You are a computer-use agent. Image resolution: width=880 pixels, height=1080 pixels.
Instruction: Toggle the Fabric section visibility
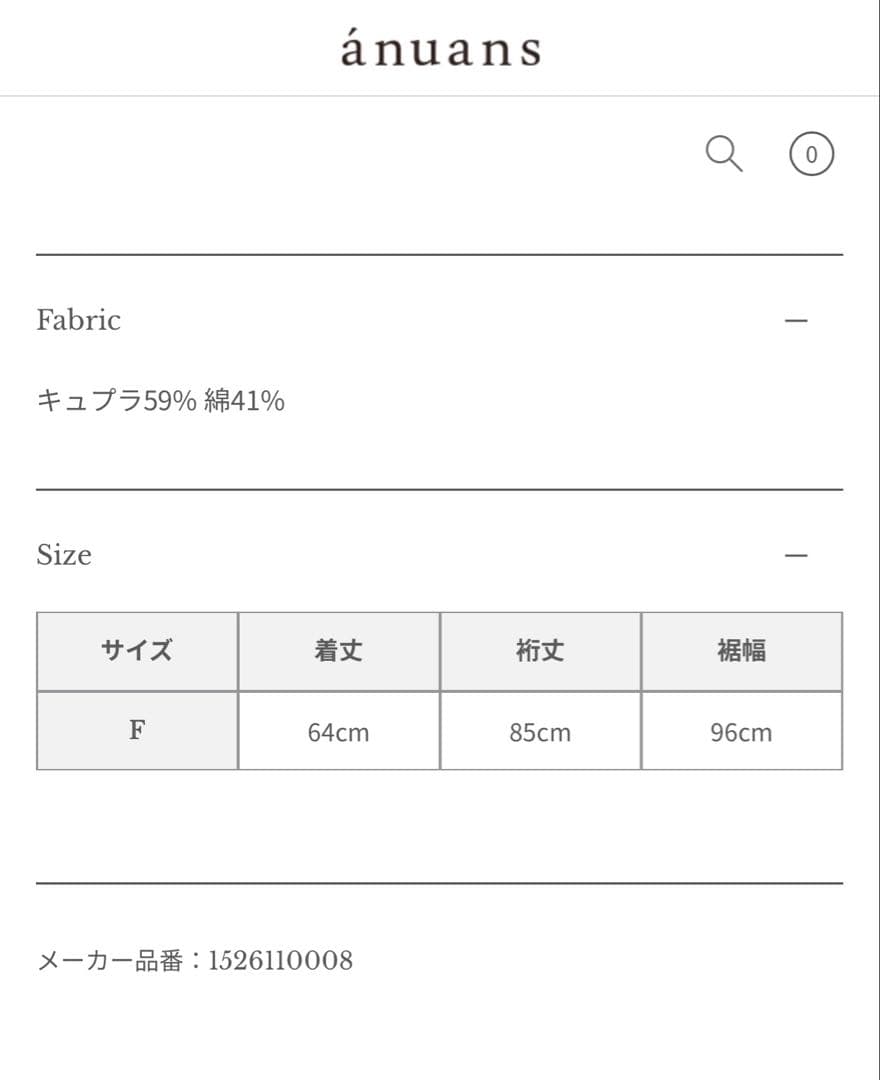click(x=795, y=320)
